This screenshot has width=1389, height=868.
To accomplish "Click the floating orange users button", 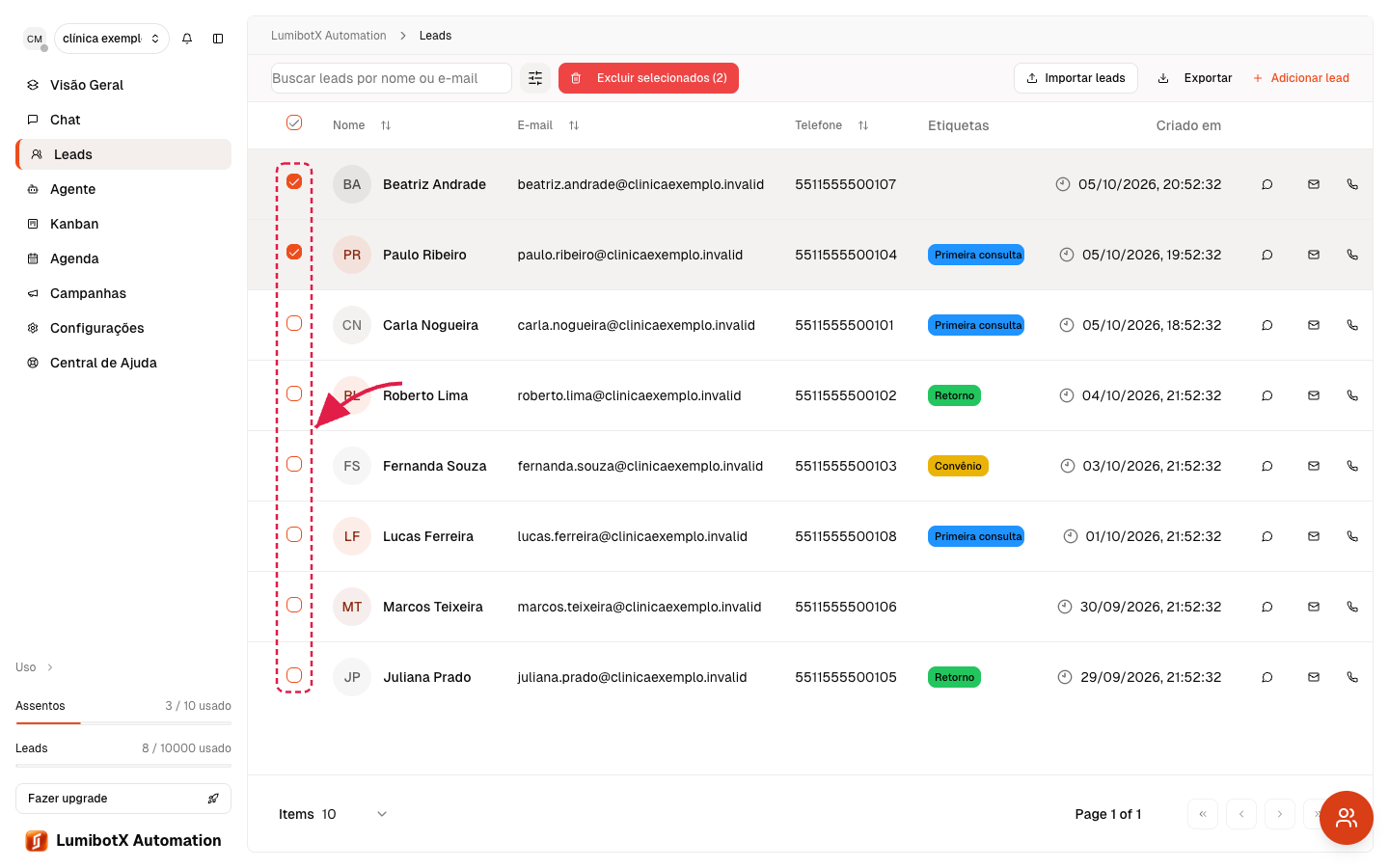I will click(x=1347, y=818).
